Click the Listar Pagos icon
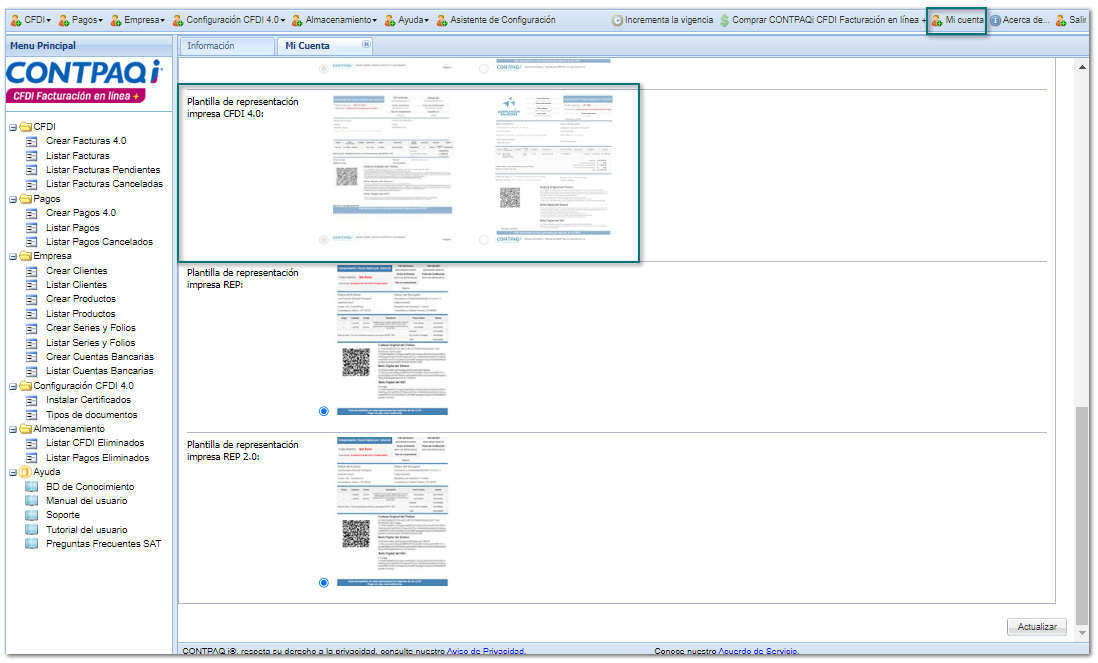1098x663 pixels. [32, 228]
